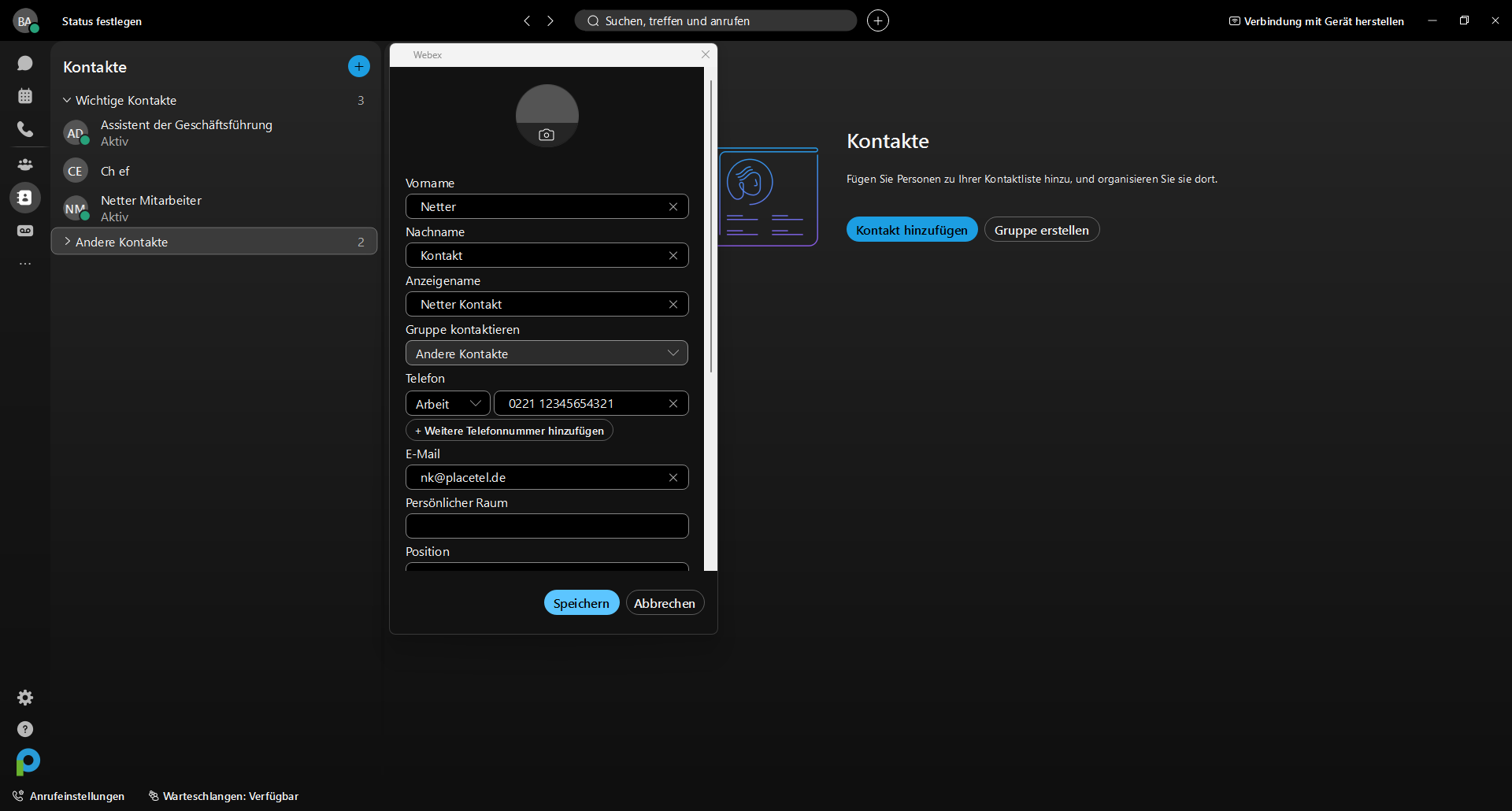The height and width of the screenshot is (811, 1512).
Task: Open the Arbeit phone type dropdown
Action: [x=447, y=404]
